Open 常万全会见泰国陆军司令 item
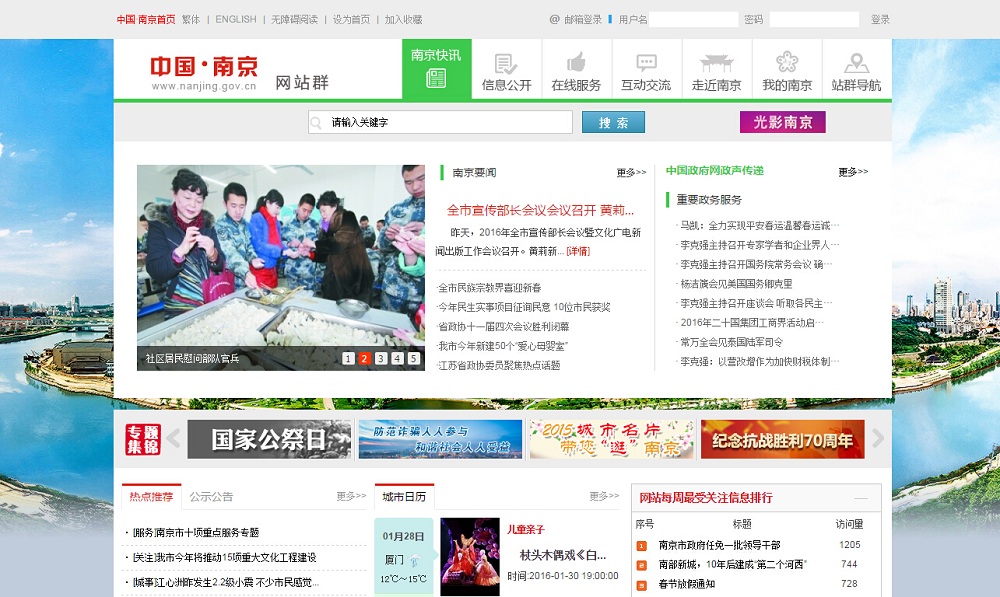Image resolution: width=1000 pixels, height=597 pixels. [731, 342]
